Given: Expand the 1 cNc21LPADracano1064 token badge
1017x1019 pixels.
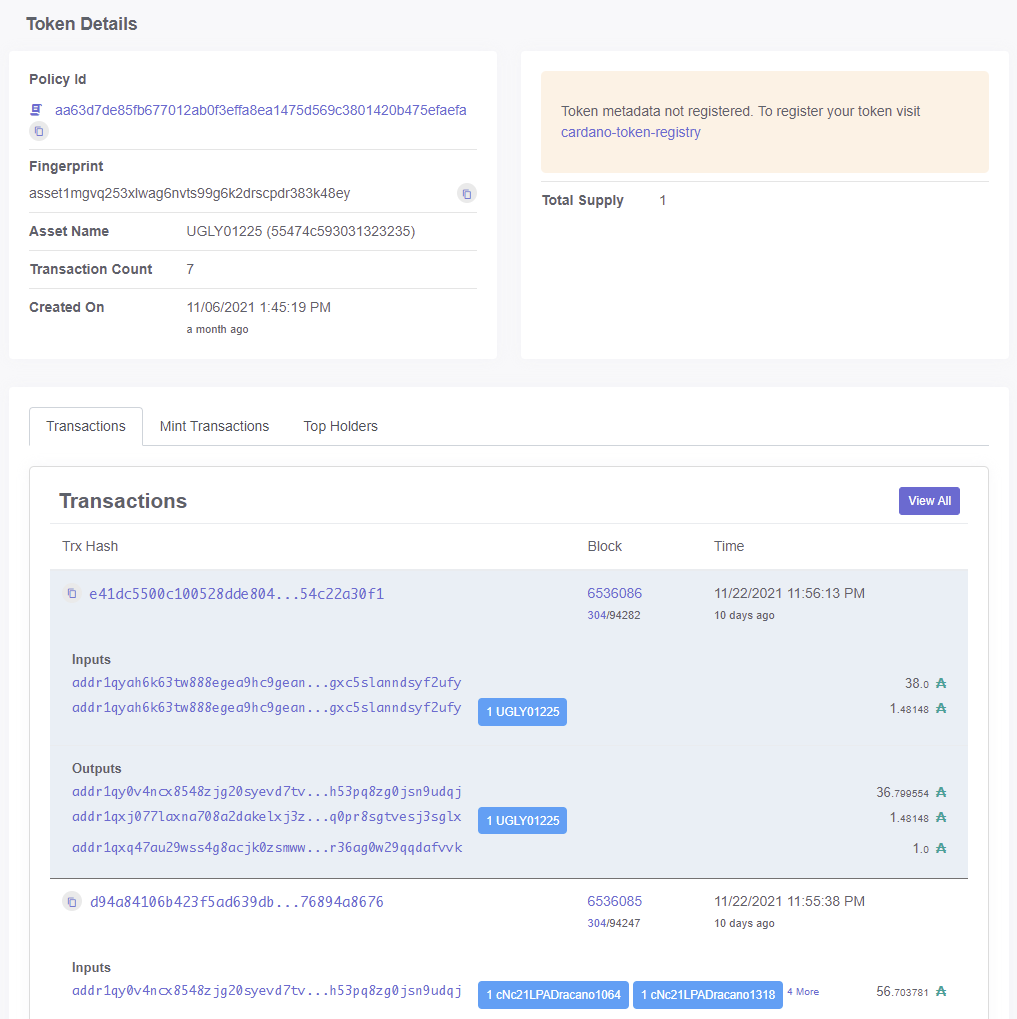Looking at the screenshot, I should [552, 995].
